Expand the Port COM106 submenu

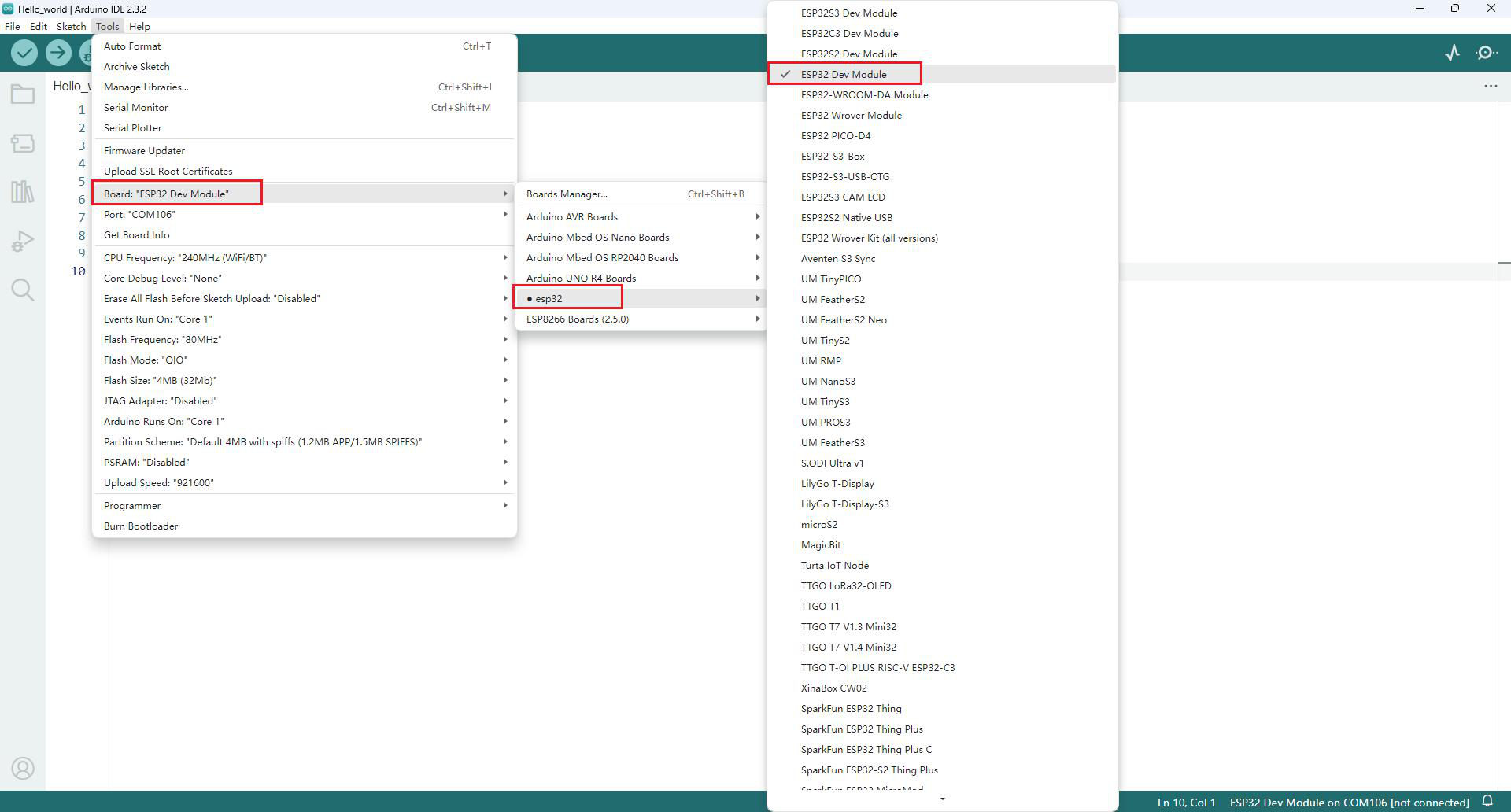(x=305, y=214)
